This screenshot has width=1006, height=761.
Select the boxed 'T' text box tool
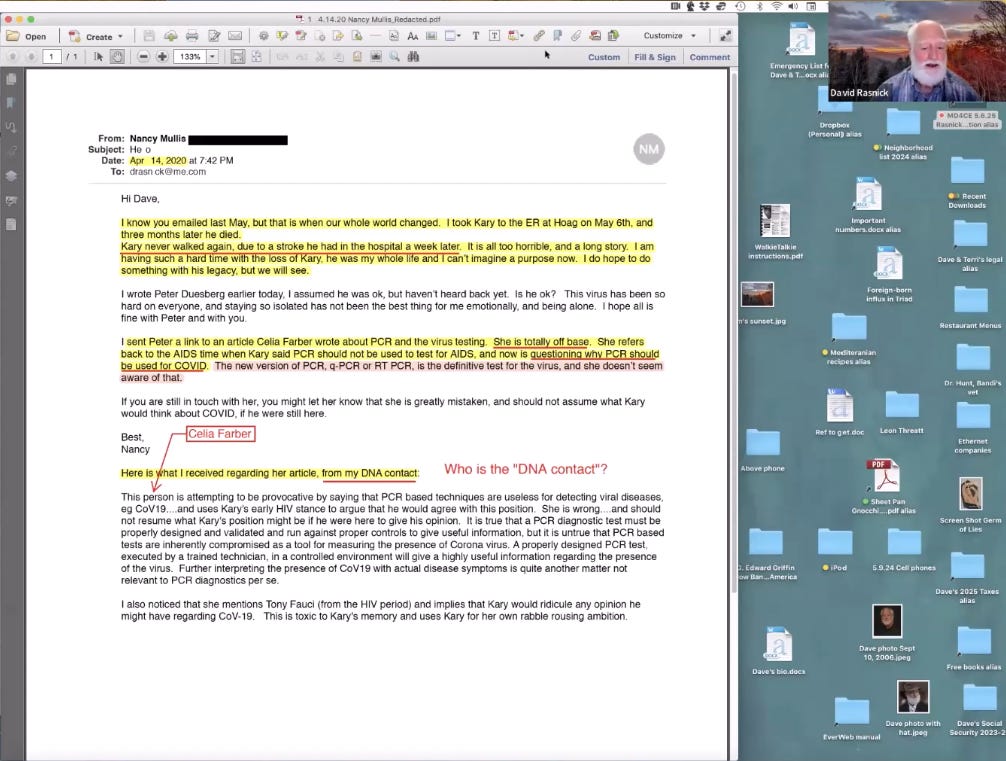494,36
